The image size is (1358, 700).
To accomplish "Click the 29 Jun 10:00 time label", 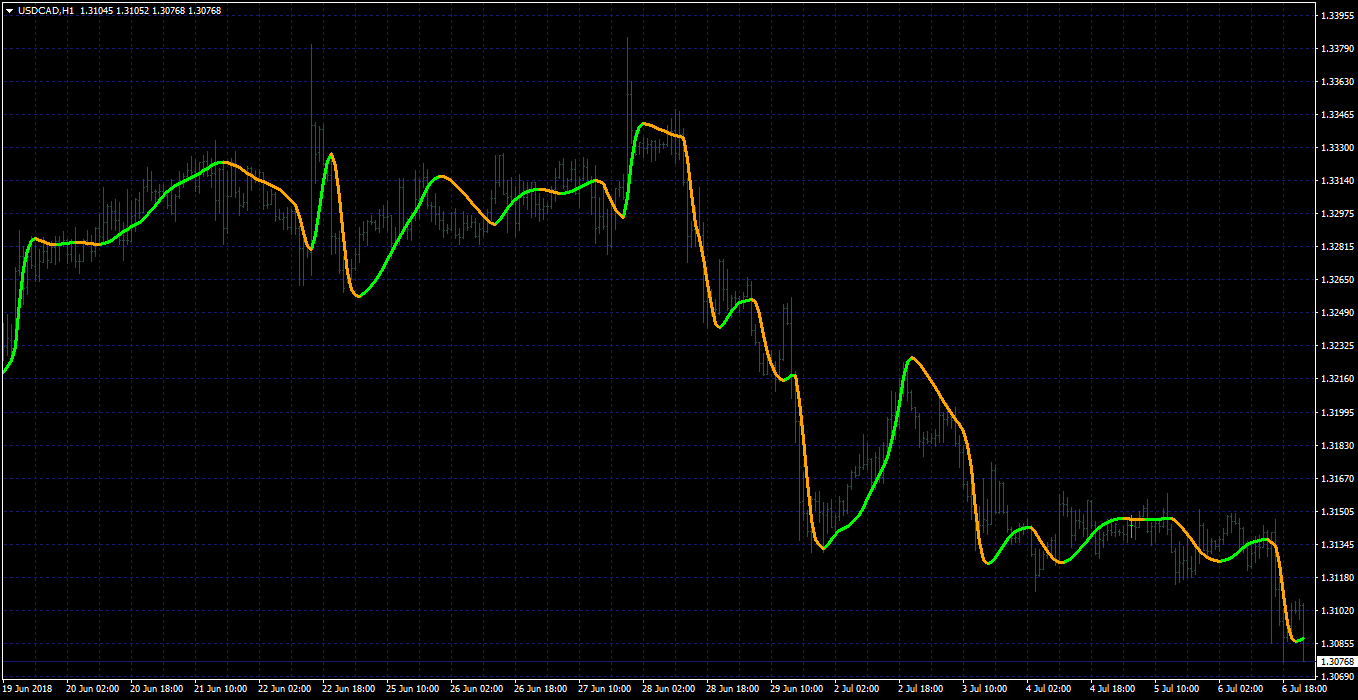I will click(796, 689).
